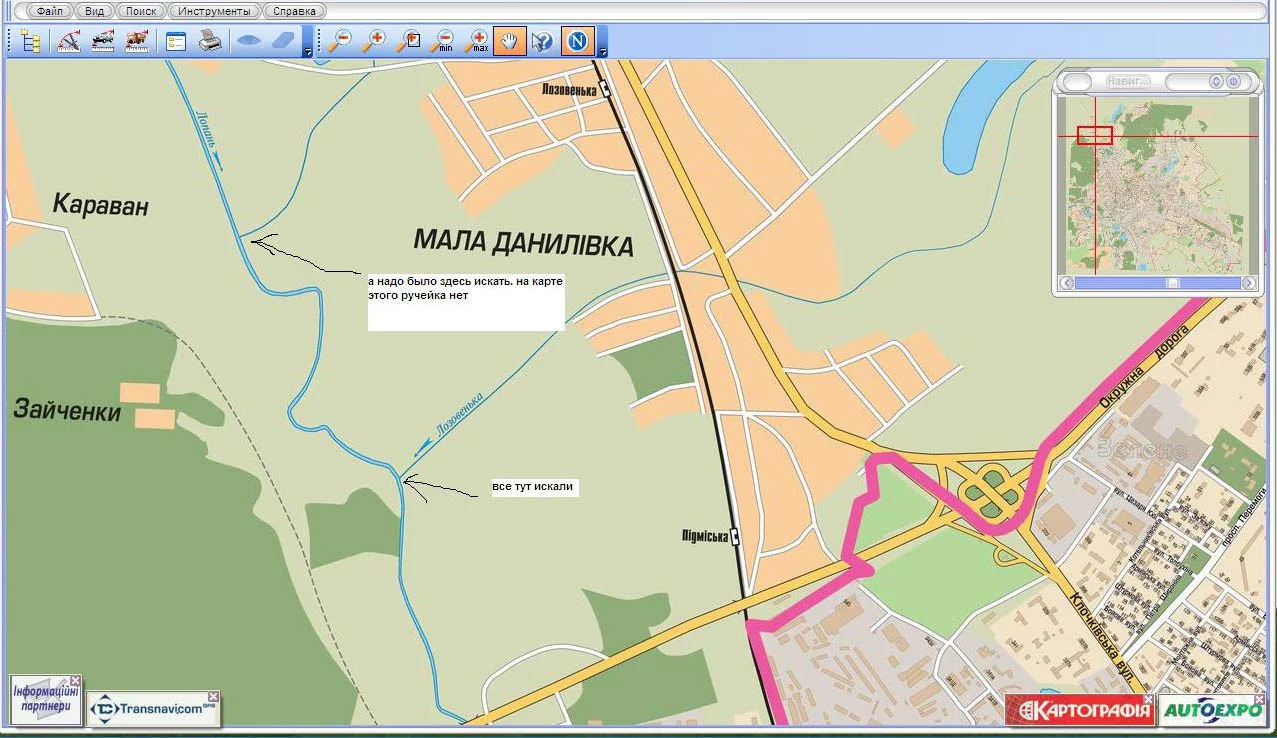This screenshot has width=1277, height=738.
Task: Click the printer icon to print map
Action: coord(210,41)
